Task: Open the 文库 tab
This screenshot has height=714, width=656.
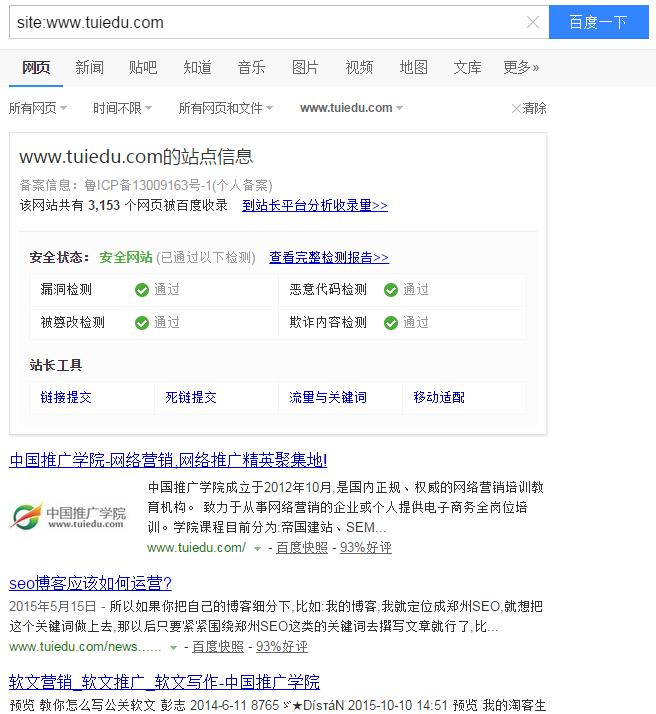Action: [467, 67]
